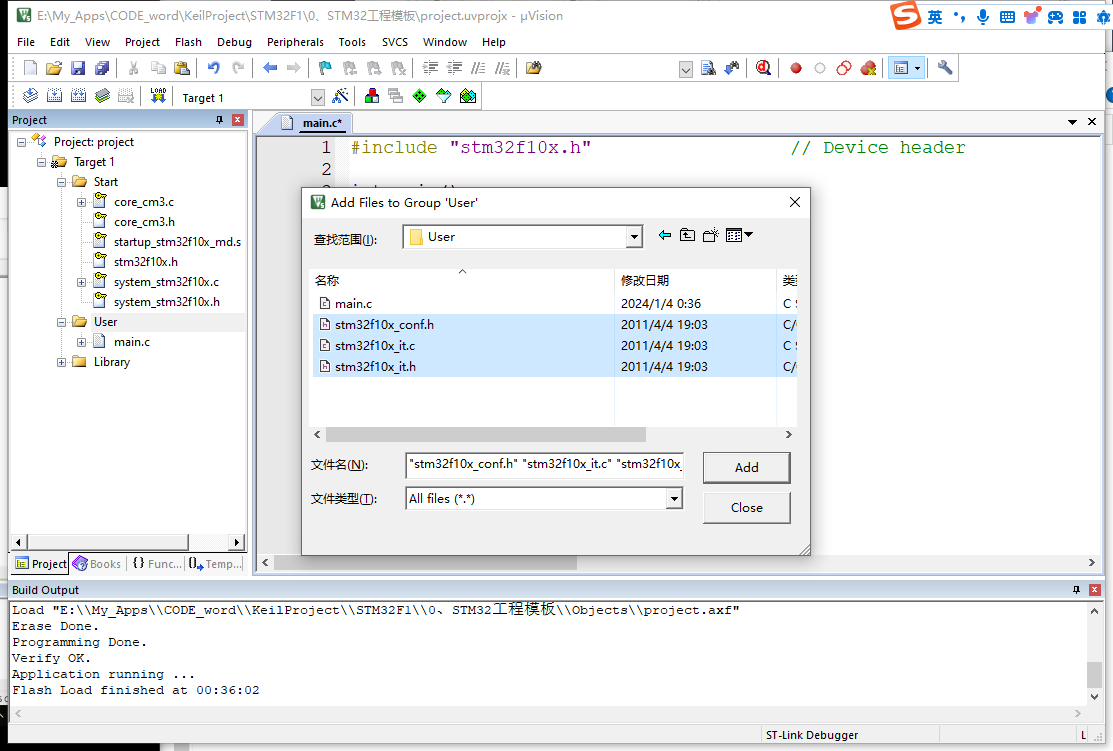Build the target using the Build icon

(x=55, y=96)
